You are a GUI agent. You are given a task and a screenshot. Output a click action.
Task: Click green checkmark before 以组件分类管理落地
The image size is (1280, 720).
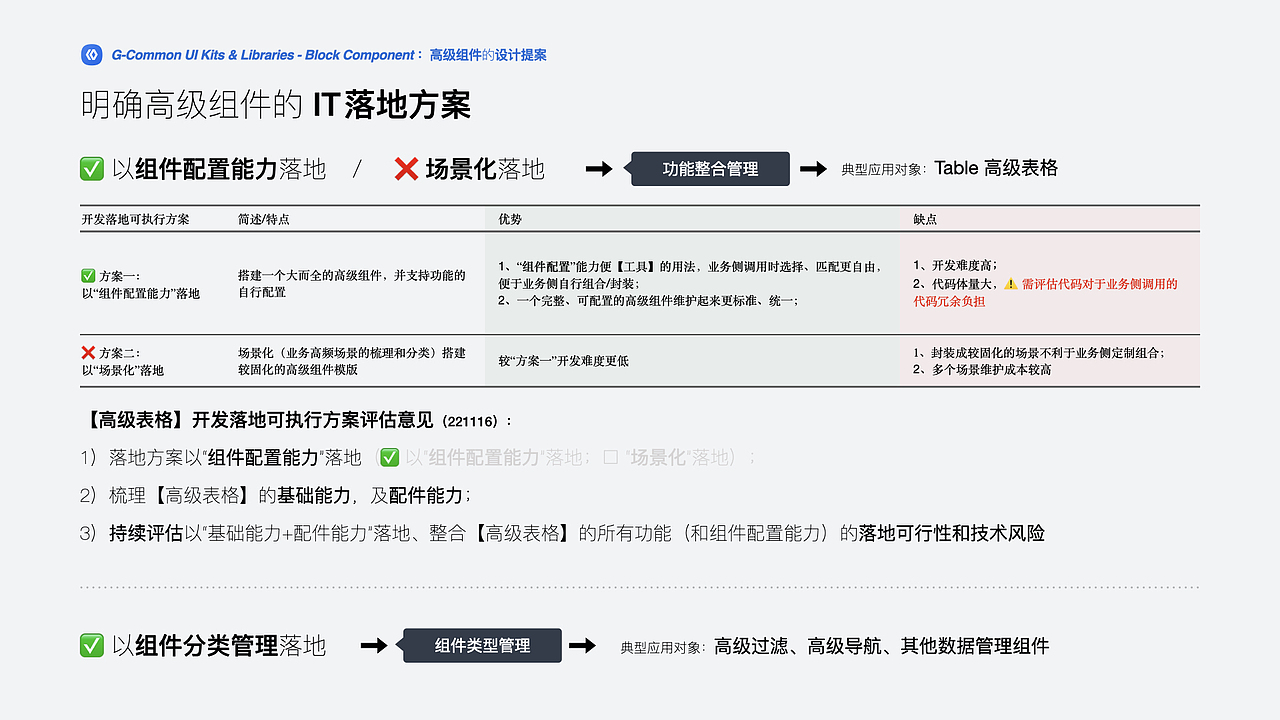[x=92, y=646]
